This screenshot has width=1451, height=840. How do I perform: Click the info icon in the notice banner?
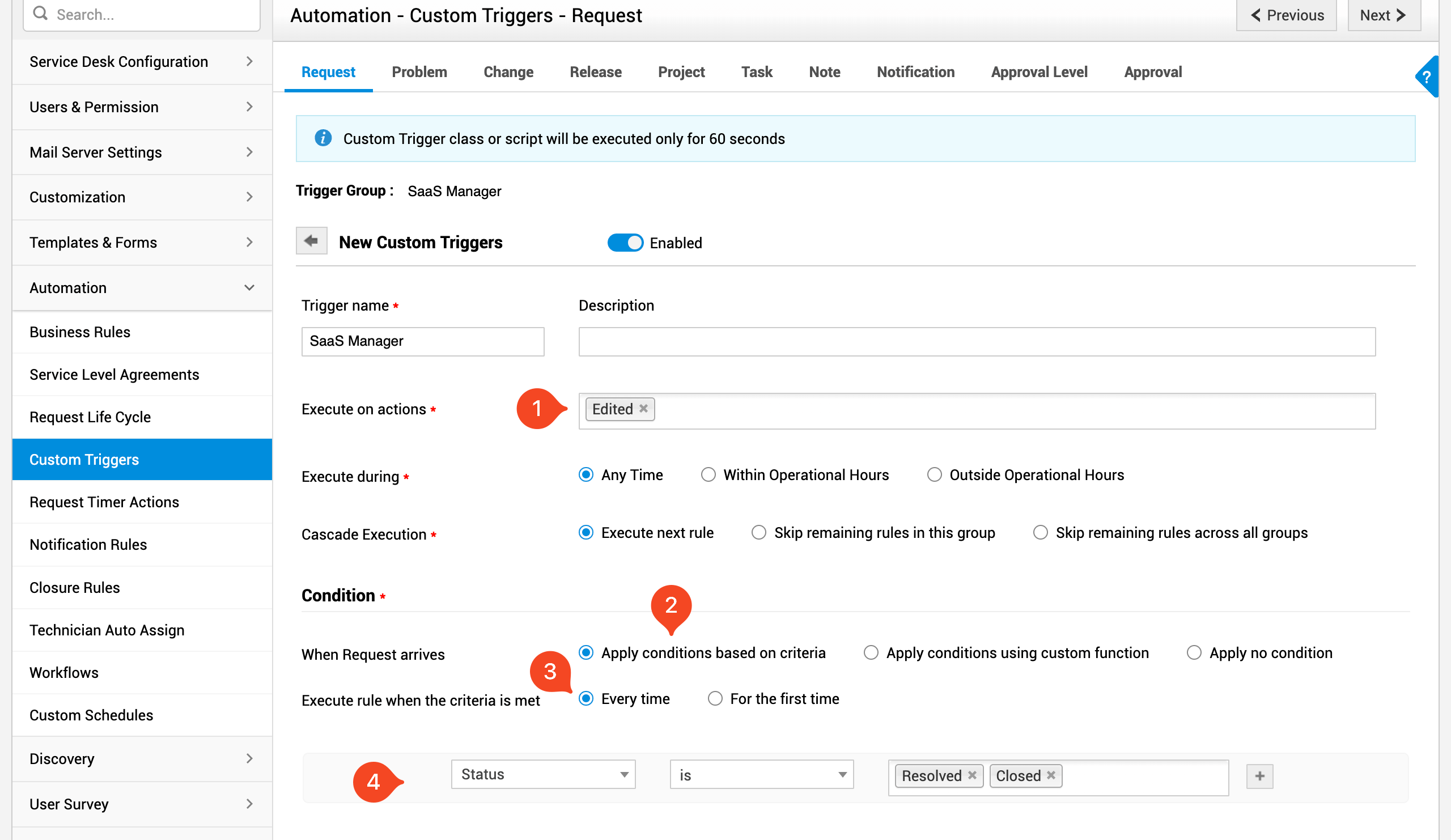coord(323,138)
